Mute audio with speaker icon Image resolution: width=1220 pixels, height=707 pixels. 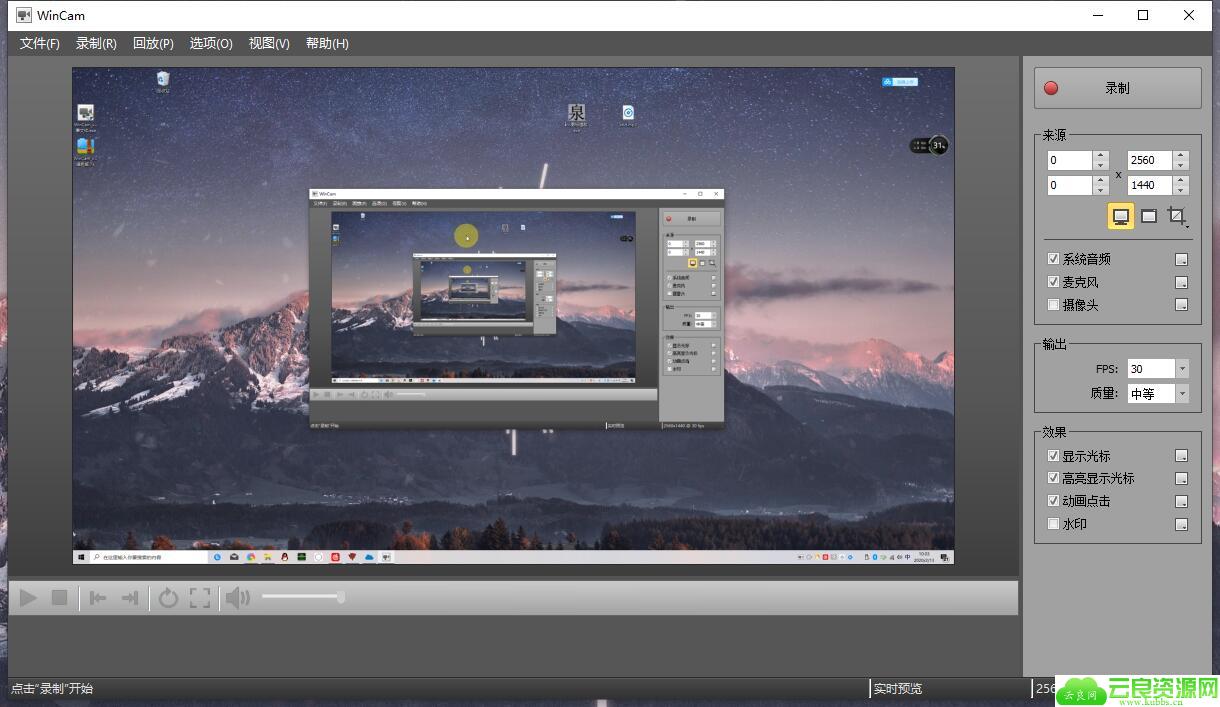tap(237, 598)
